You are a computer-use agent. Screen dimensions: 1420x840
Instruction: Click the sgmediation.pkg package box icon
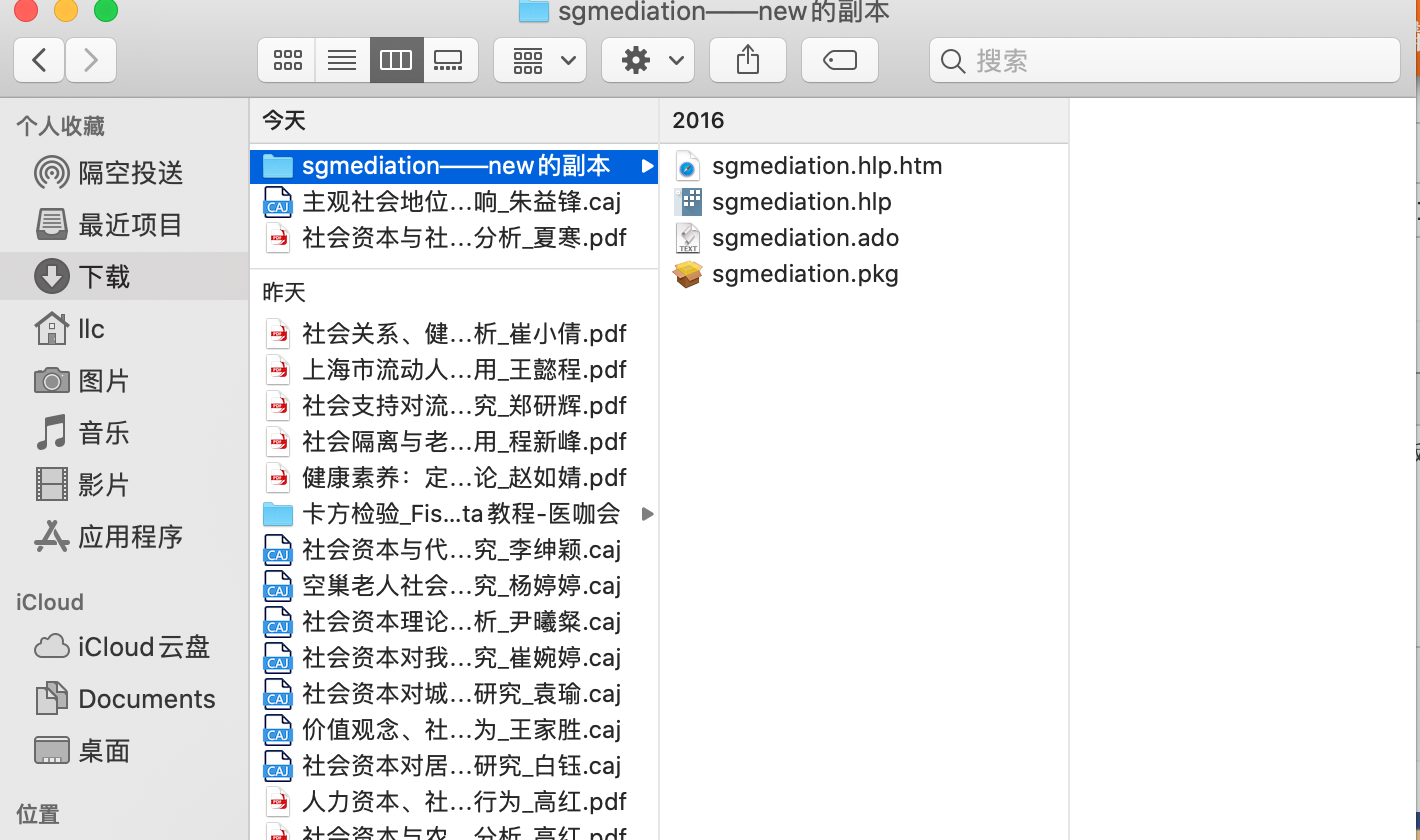coord(688,274)
